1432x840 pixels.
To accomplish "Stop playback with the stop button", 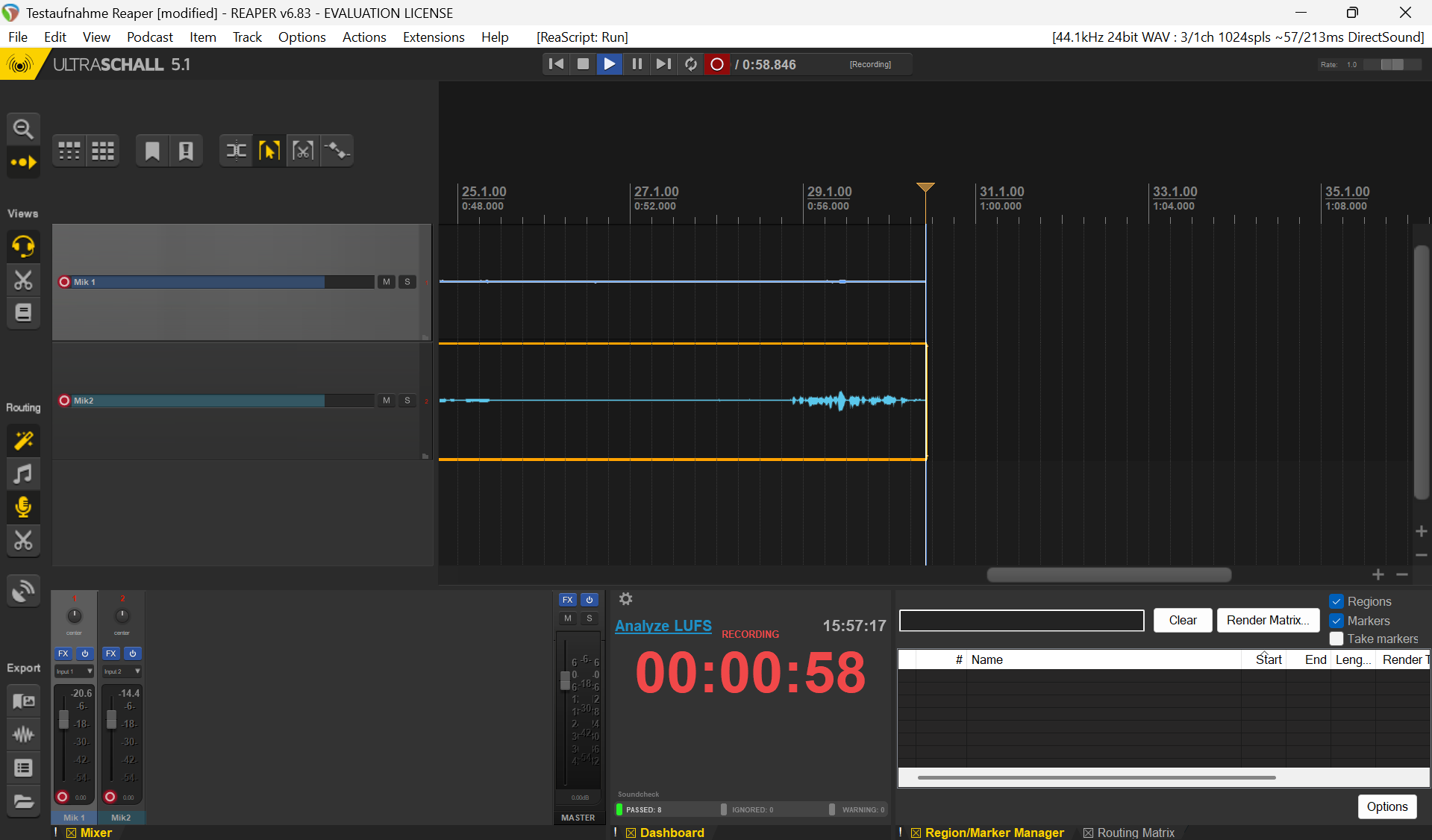I will (x=583, y=64).
